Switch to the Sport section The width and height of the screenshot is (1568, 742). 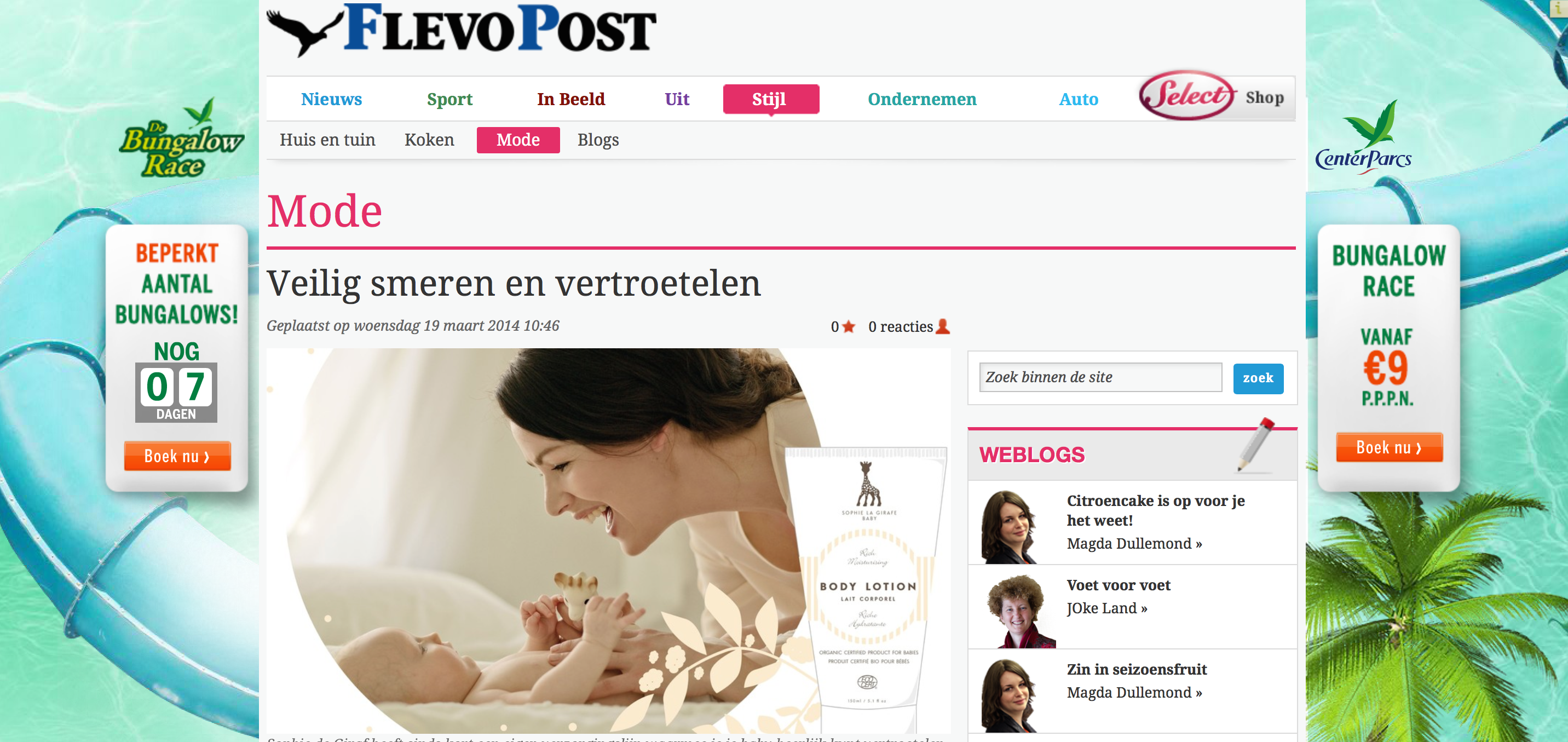pyautogui.click(x=449, y=99)
